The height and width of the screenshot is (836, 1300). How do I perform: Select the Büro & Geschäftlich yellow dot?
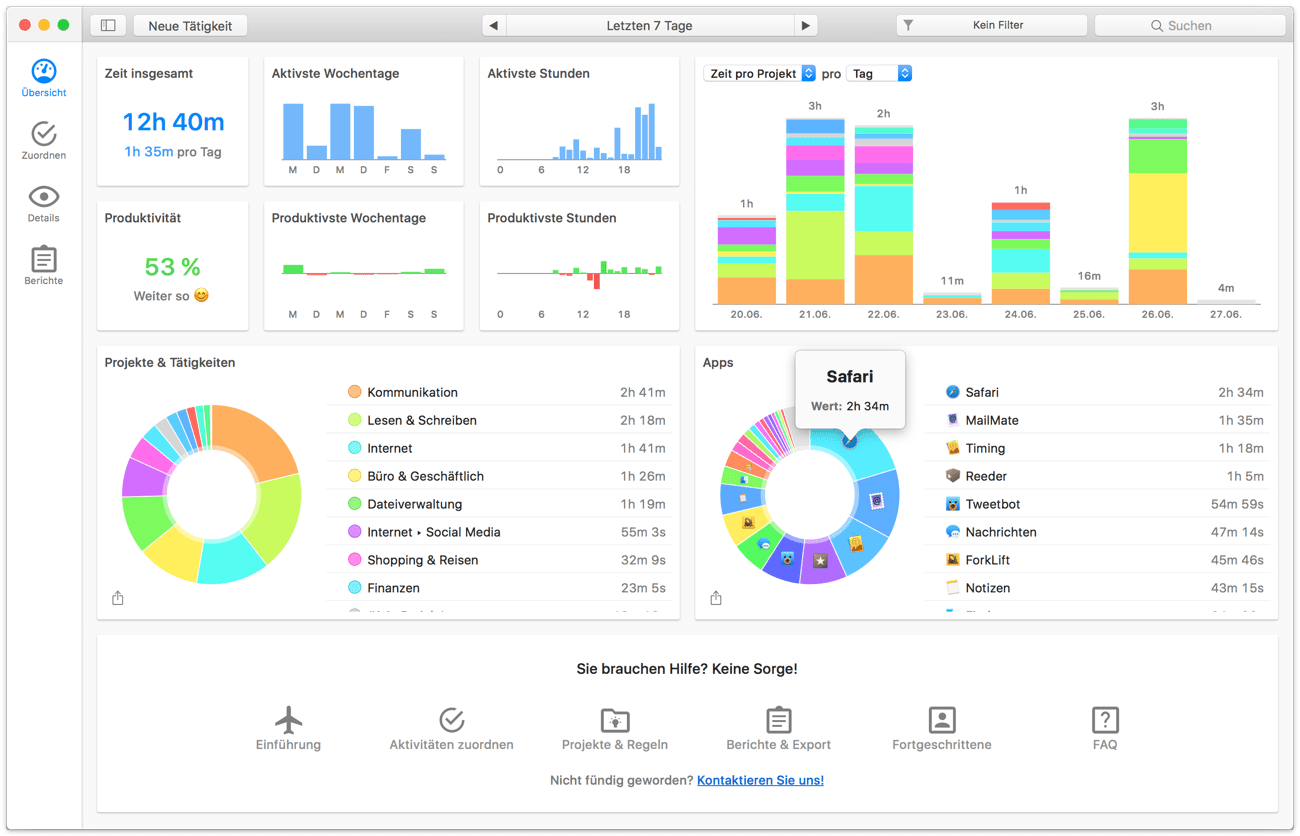(354, 476)
